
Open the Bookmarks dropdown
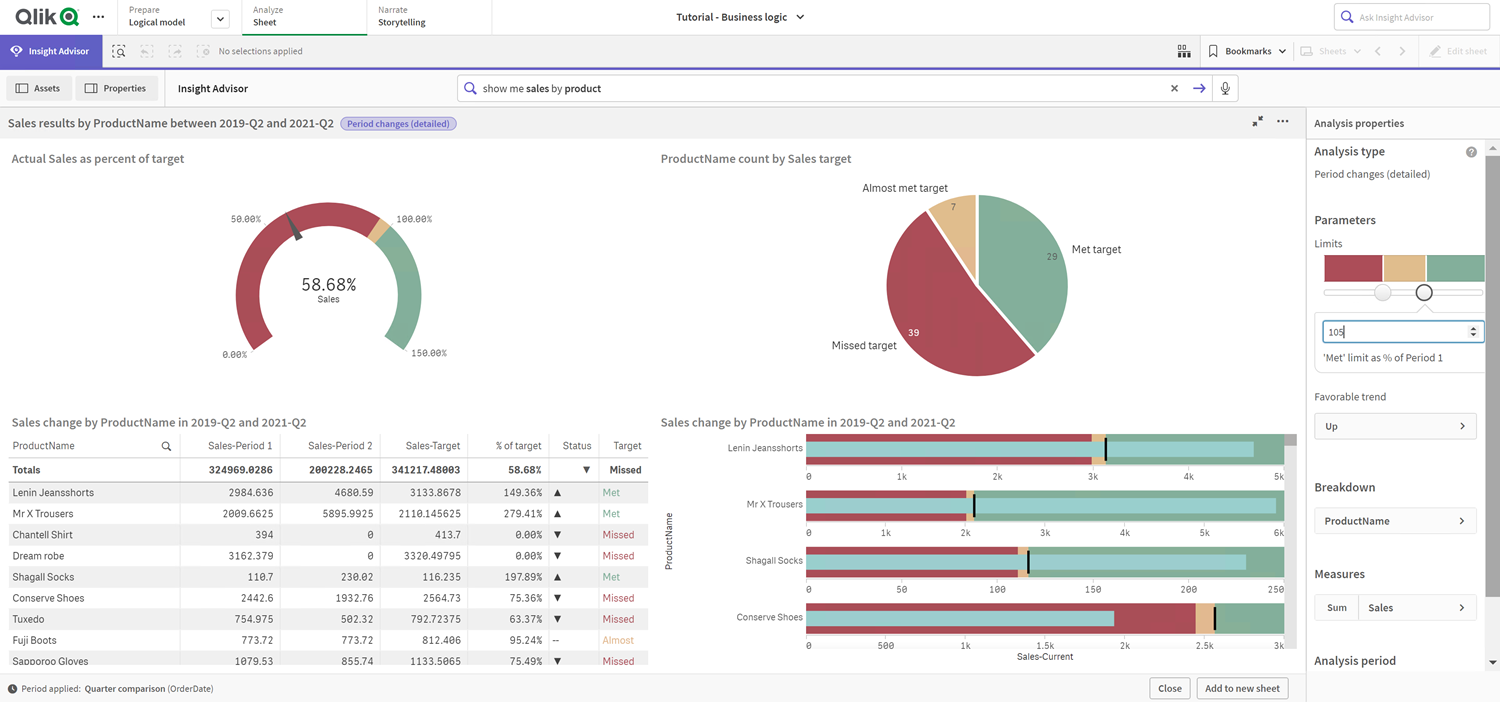[x=1246, y=51]
